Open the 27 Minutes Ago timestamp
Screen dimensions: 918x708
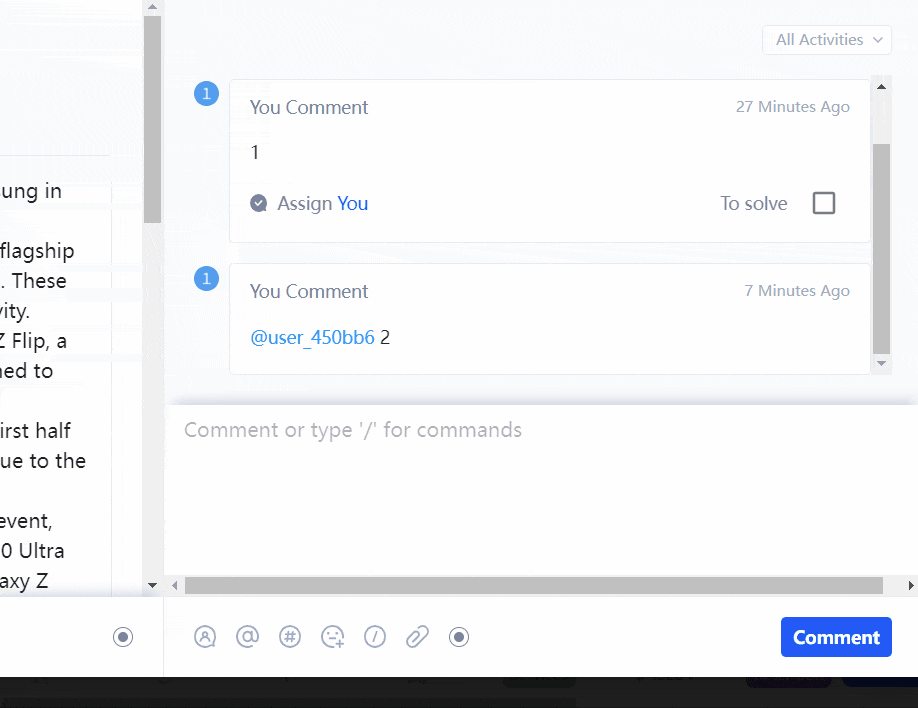pos(793,107)
